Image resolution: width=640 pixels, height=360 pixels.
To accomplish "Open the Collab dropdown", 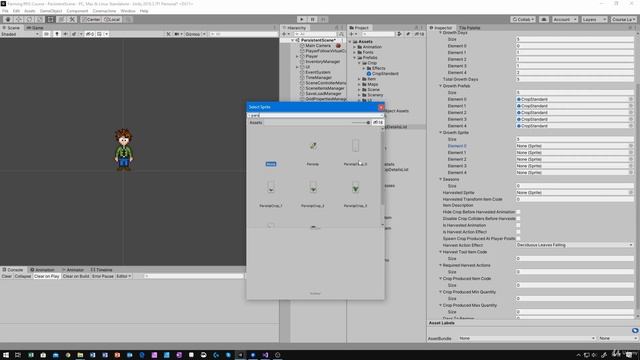I will (x=523, y=20).
